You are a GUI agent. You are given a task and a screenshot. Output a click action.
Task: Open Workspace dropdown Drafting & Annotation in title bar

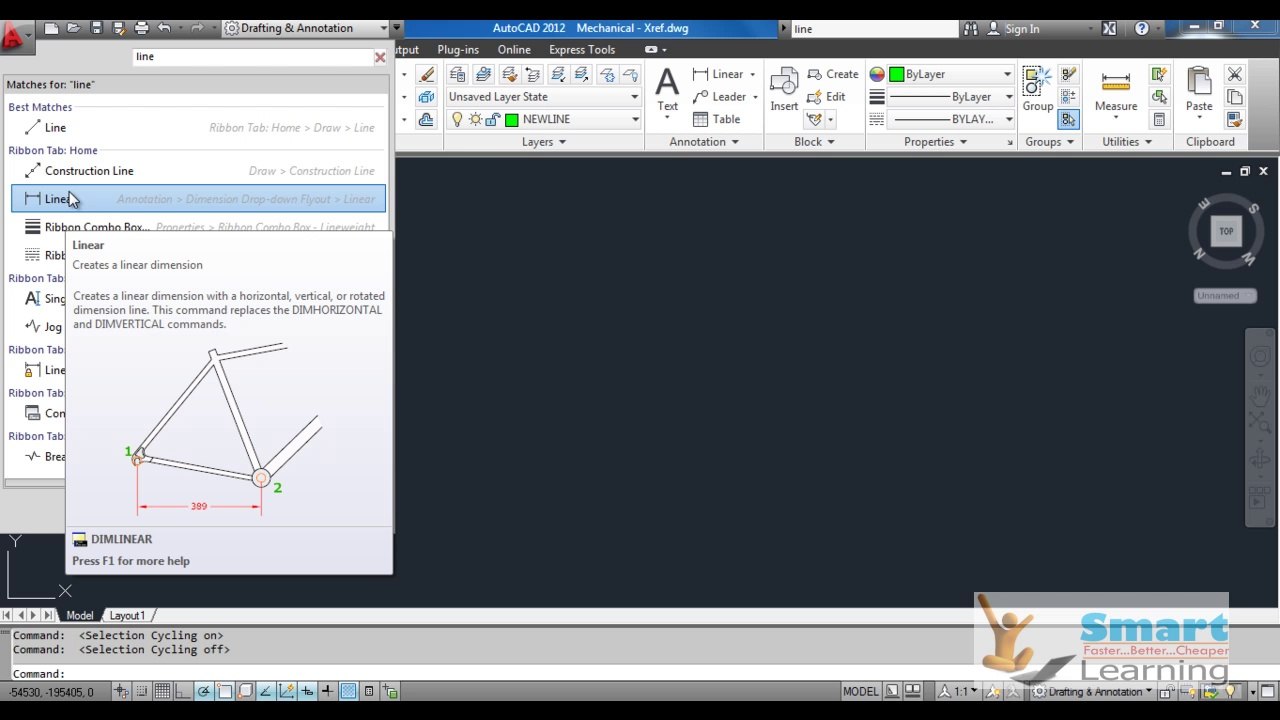point(305,28)
